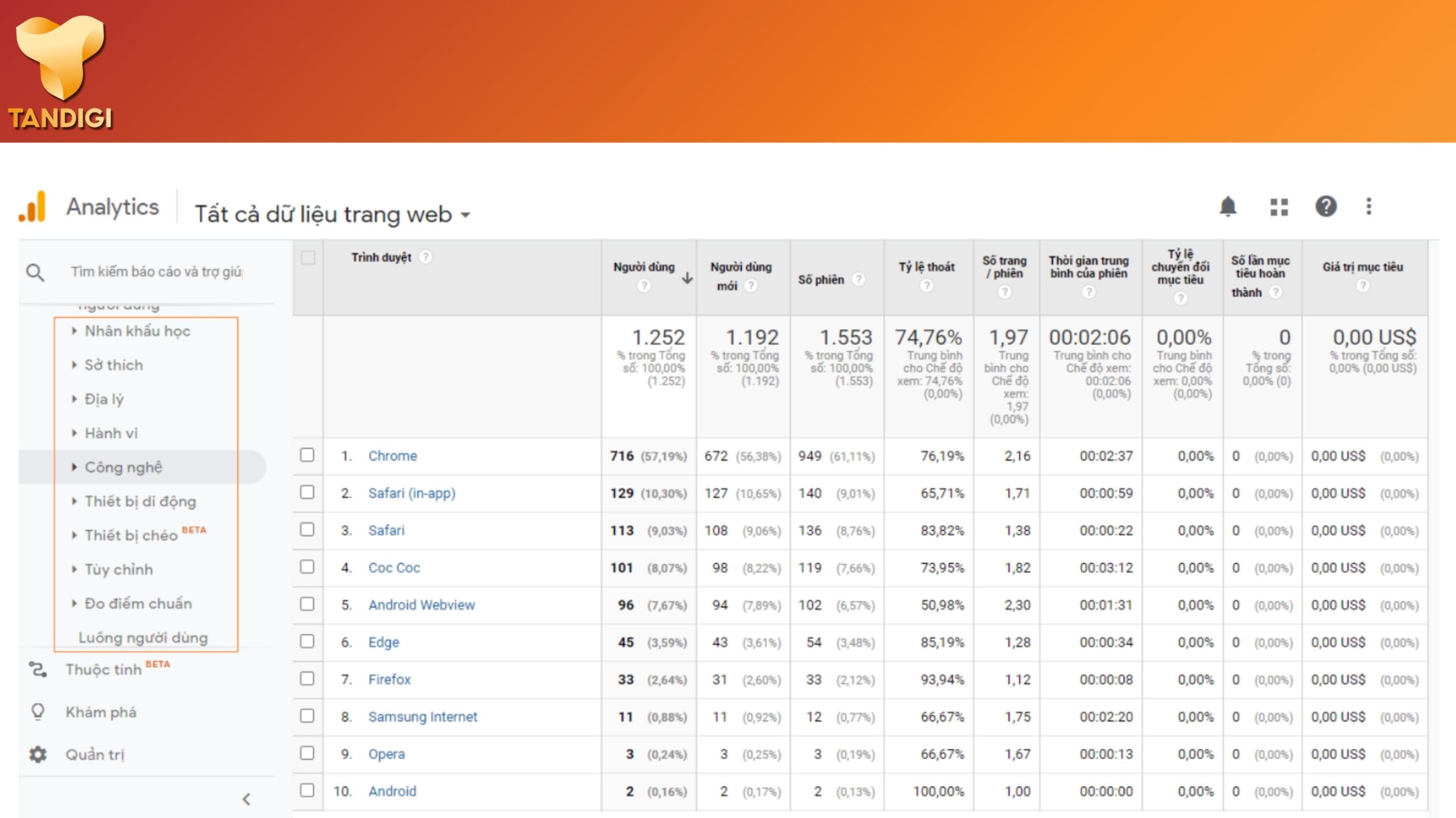
Task: Open the Safari (in-app) link
Action: click(x=412, y=493)
